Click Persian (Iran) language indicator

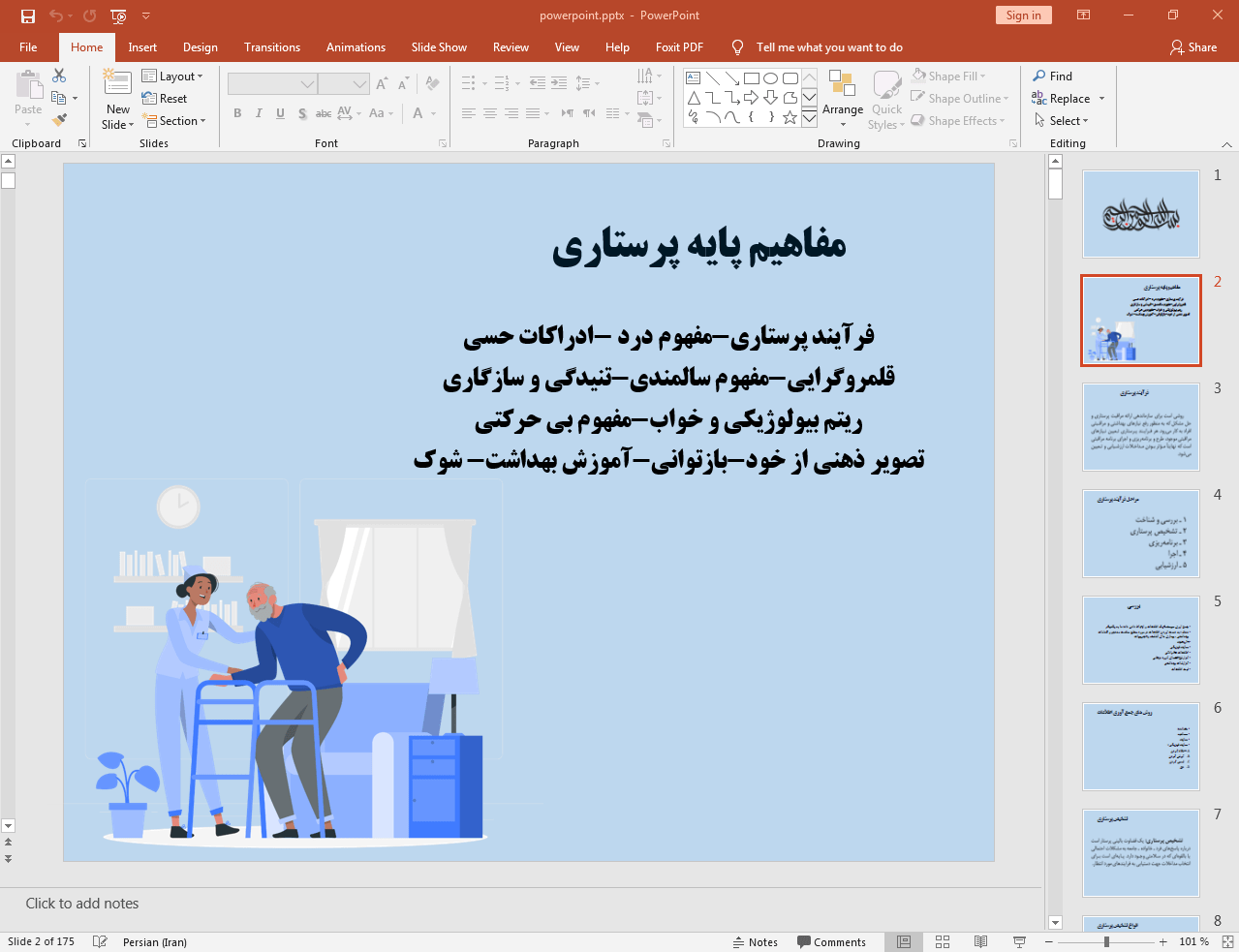click(x=155, y=941)
